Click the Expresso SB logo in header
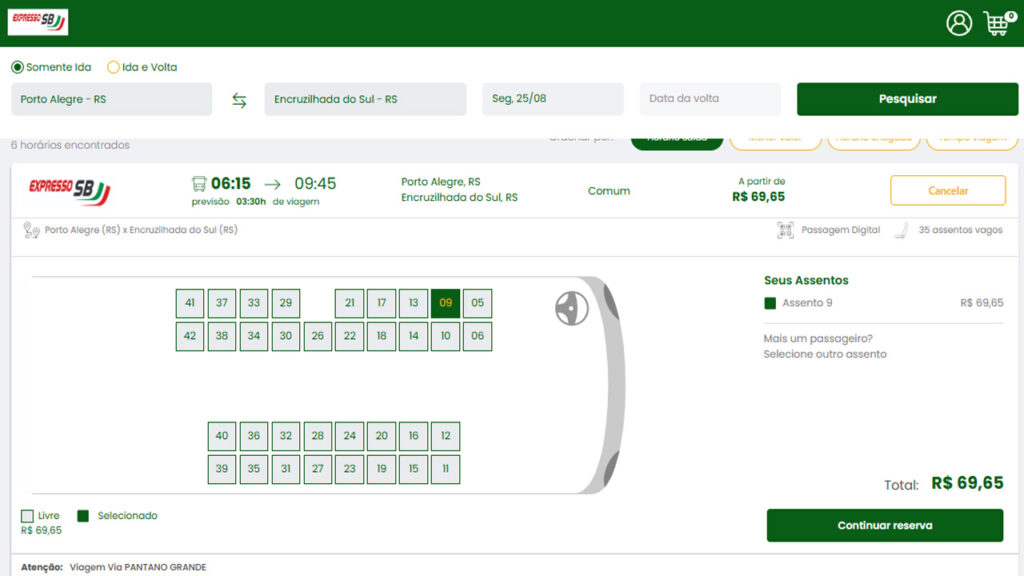The height and width of the screenshot is (576, 1024). [x=38, y=22]
